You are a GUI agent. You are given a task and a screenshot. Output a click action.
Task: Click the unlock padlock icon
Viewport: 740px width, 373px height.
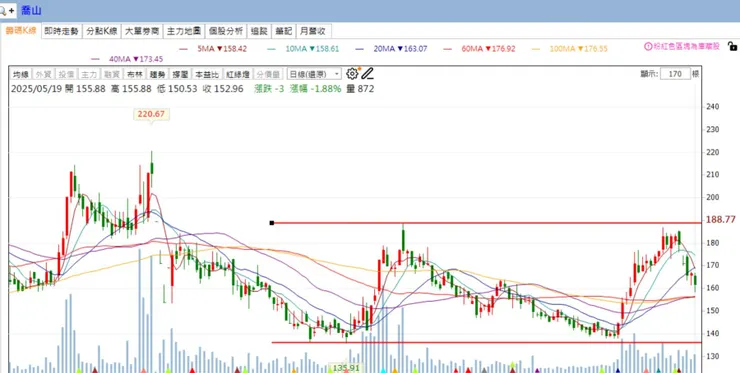732,46
